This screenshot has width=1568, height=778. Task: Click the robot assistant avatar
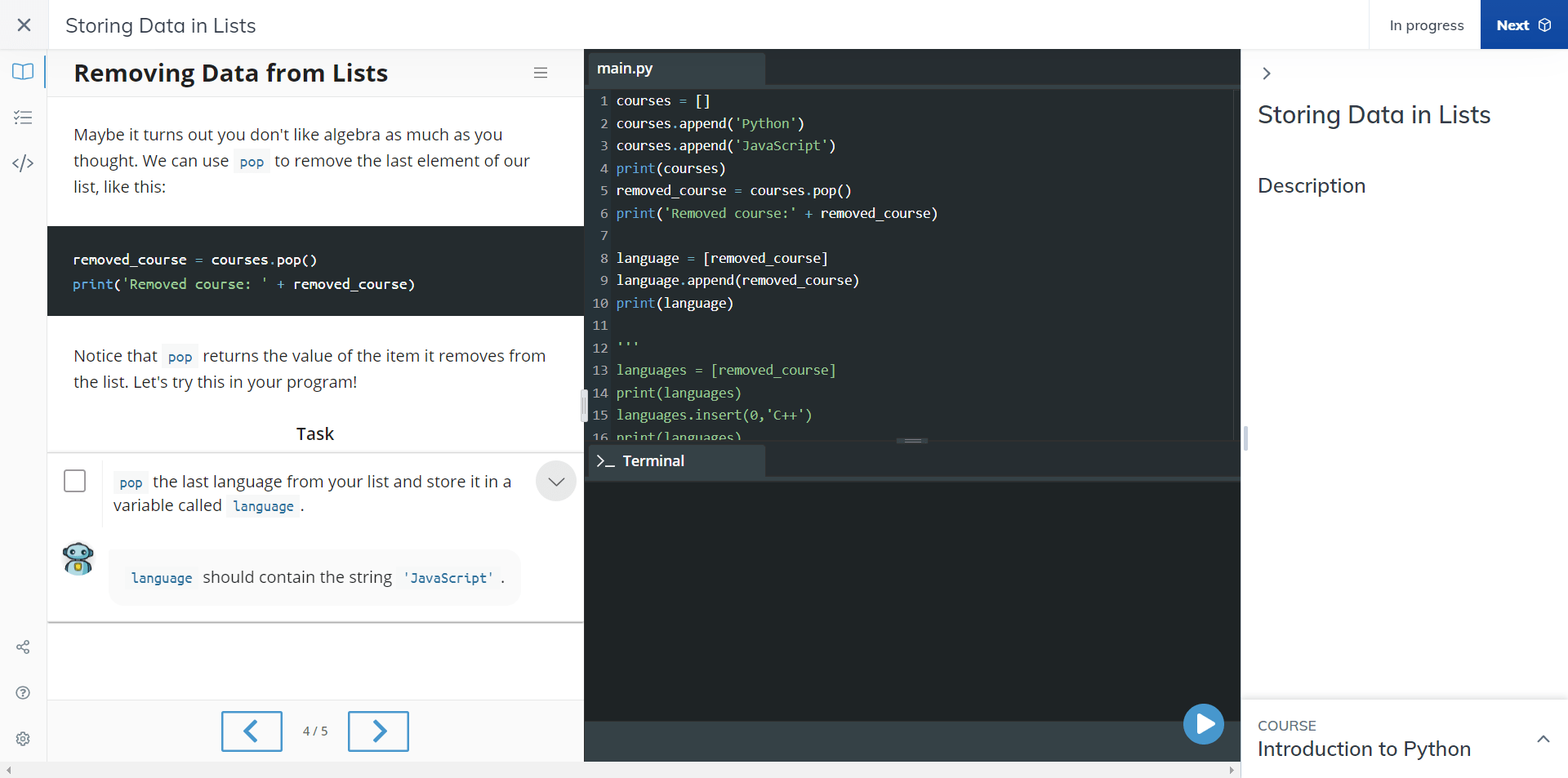pyautogui.click(x=78, y=559)
